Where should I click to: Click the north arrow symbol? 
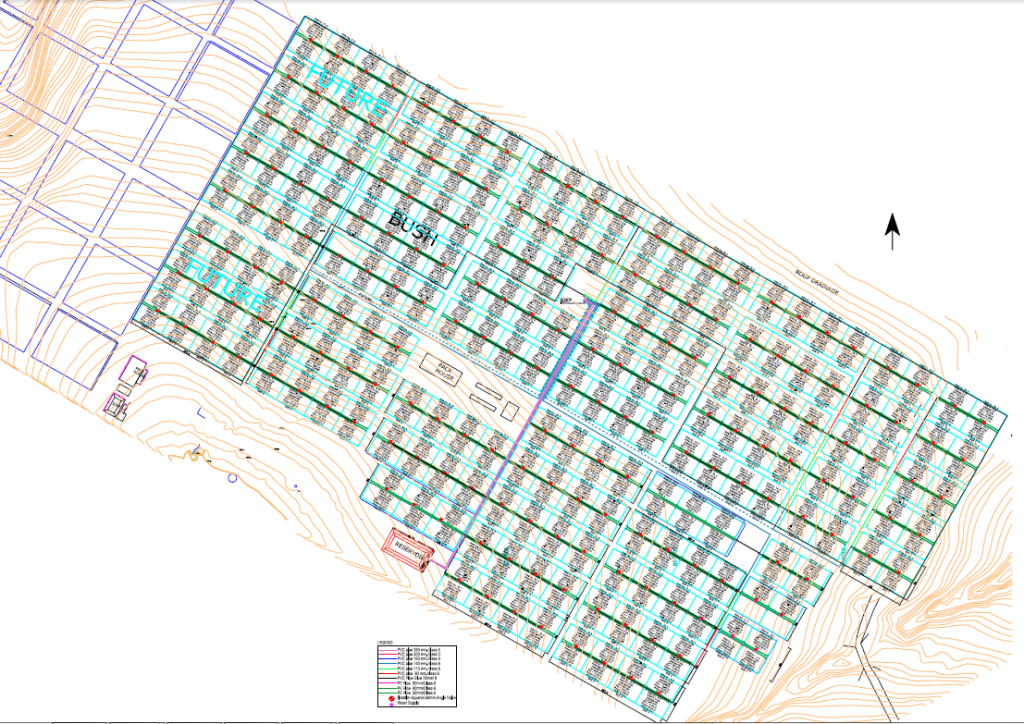click(x=891, y=232)
